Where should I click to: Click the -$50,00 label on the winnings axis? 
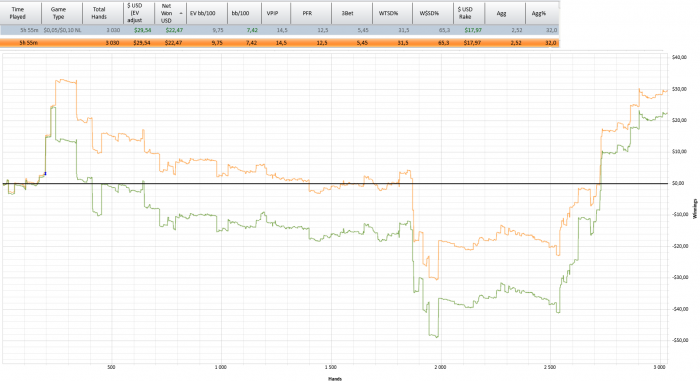coord(679,340)
